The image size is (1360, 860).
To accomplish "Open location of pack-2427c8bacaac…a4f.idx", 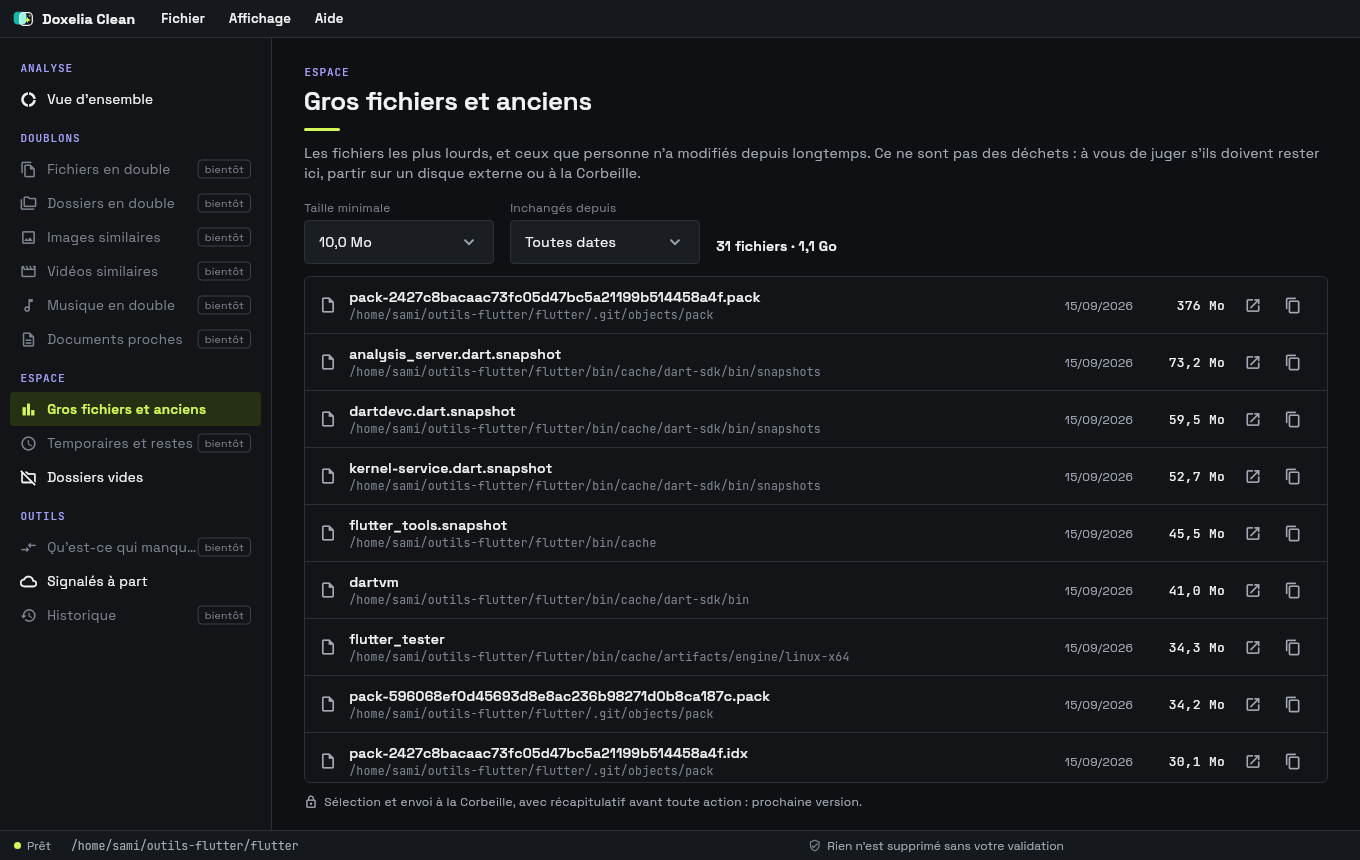I will [x=1253, y=761].
